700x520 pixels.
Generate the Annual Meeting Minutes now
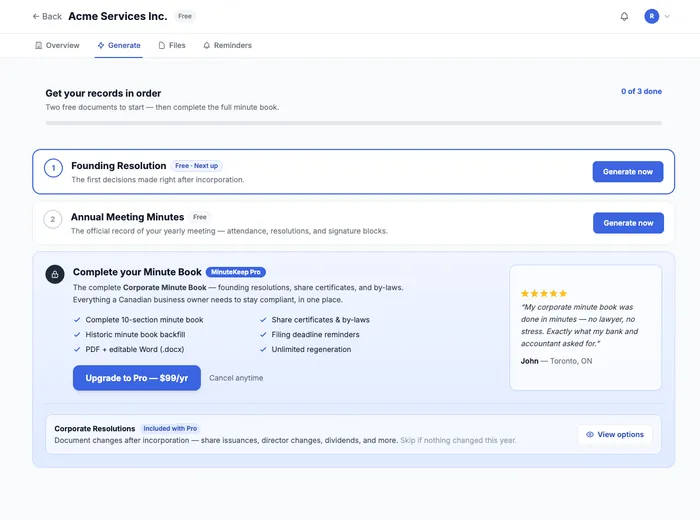[628, 223]
